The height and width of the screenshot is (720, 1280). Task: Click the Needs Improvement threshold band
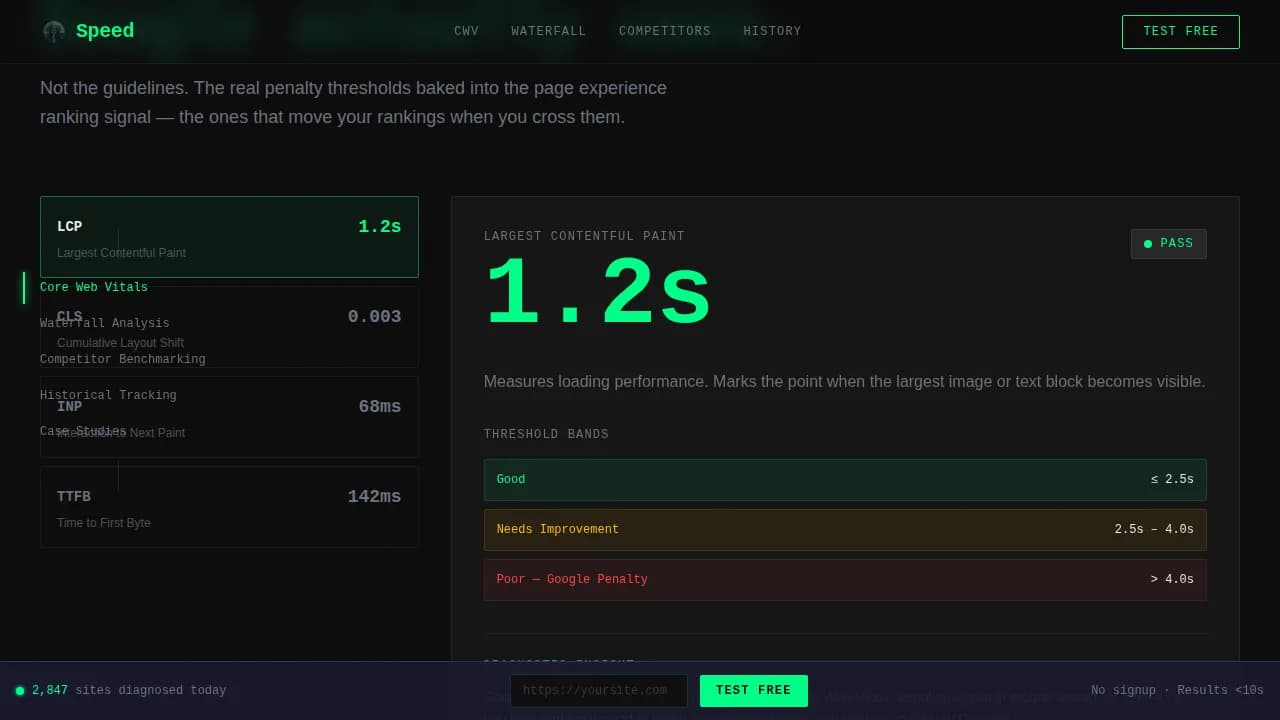tap(845, 529)
